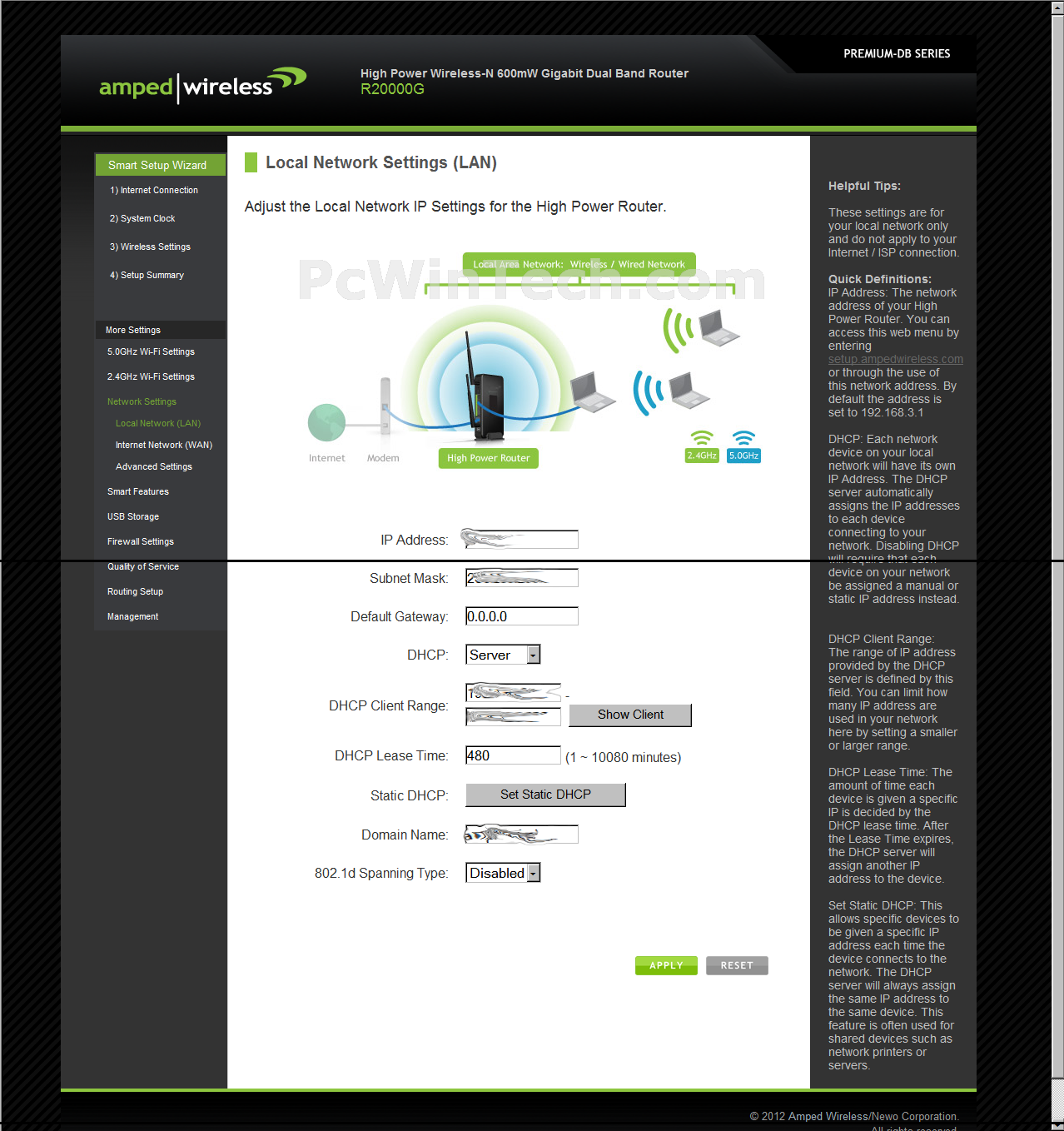Go to 4) Setup Summary step
This screenshot has width=1064, height=1131.
tap(147, 275)
